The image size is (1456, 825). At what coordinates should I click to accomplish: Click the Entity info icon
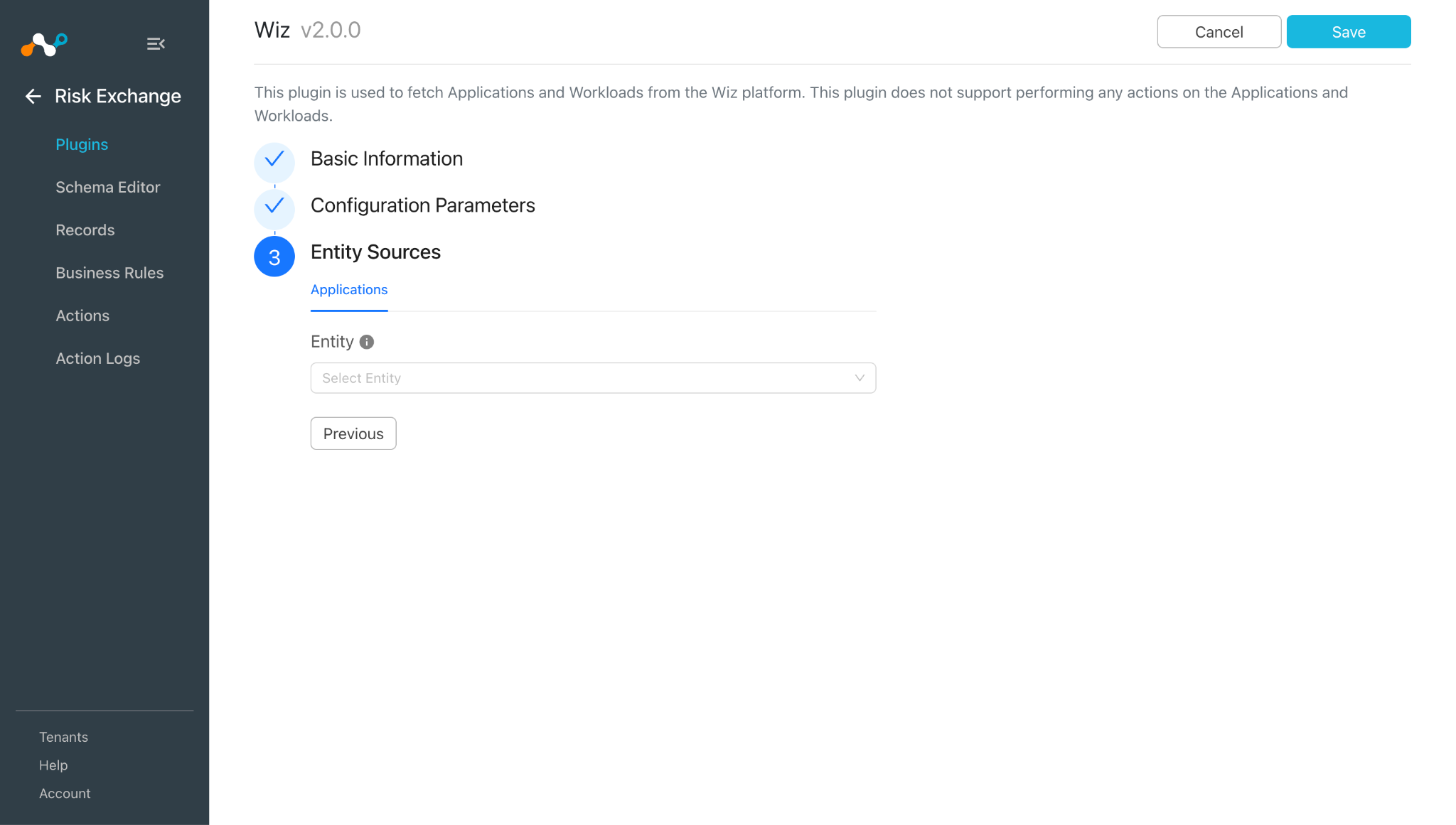pos(367,342)
